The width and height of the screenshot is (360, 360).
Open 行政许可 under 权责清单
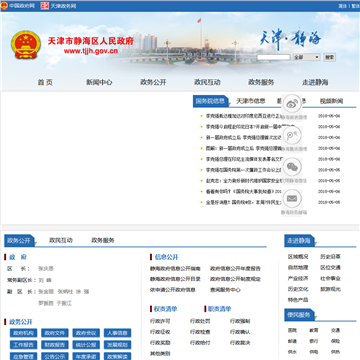click(x=160, y=321)
